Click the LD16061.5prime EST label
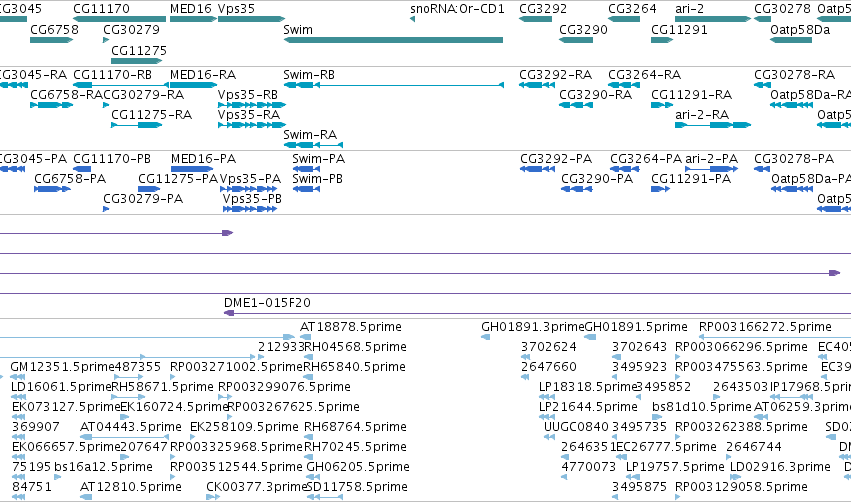851x502 pixels. click(61, 387)
